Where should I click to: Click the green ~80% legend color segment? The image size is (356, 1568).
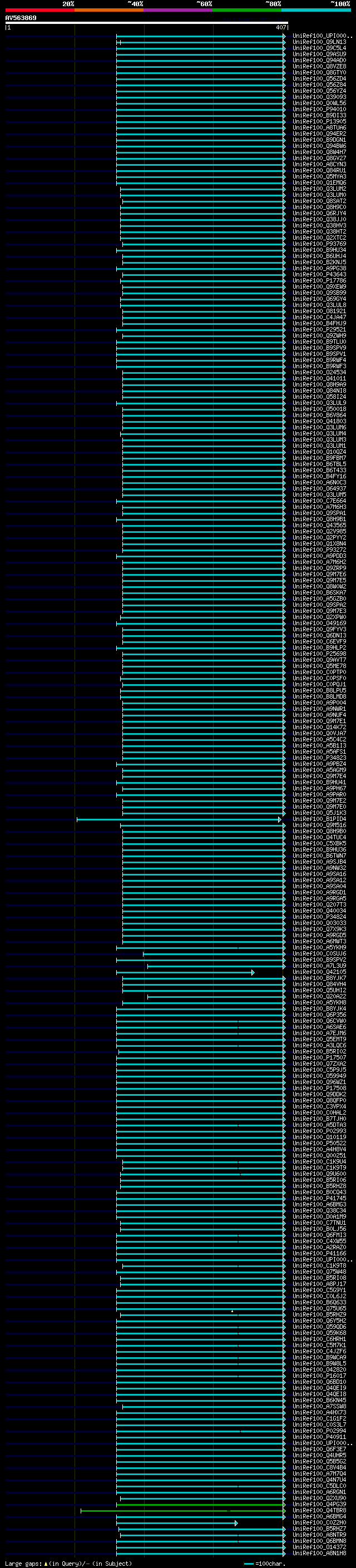(247, 10)
